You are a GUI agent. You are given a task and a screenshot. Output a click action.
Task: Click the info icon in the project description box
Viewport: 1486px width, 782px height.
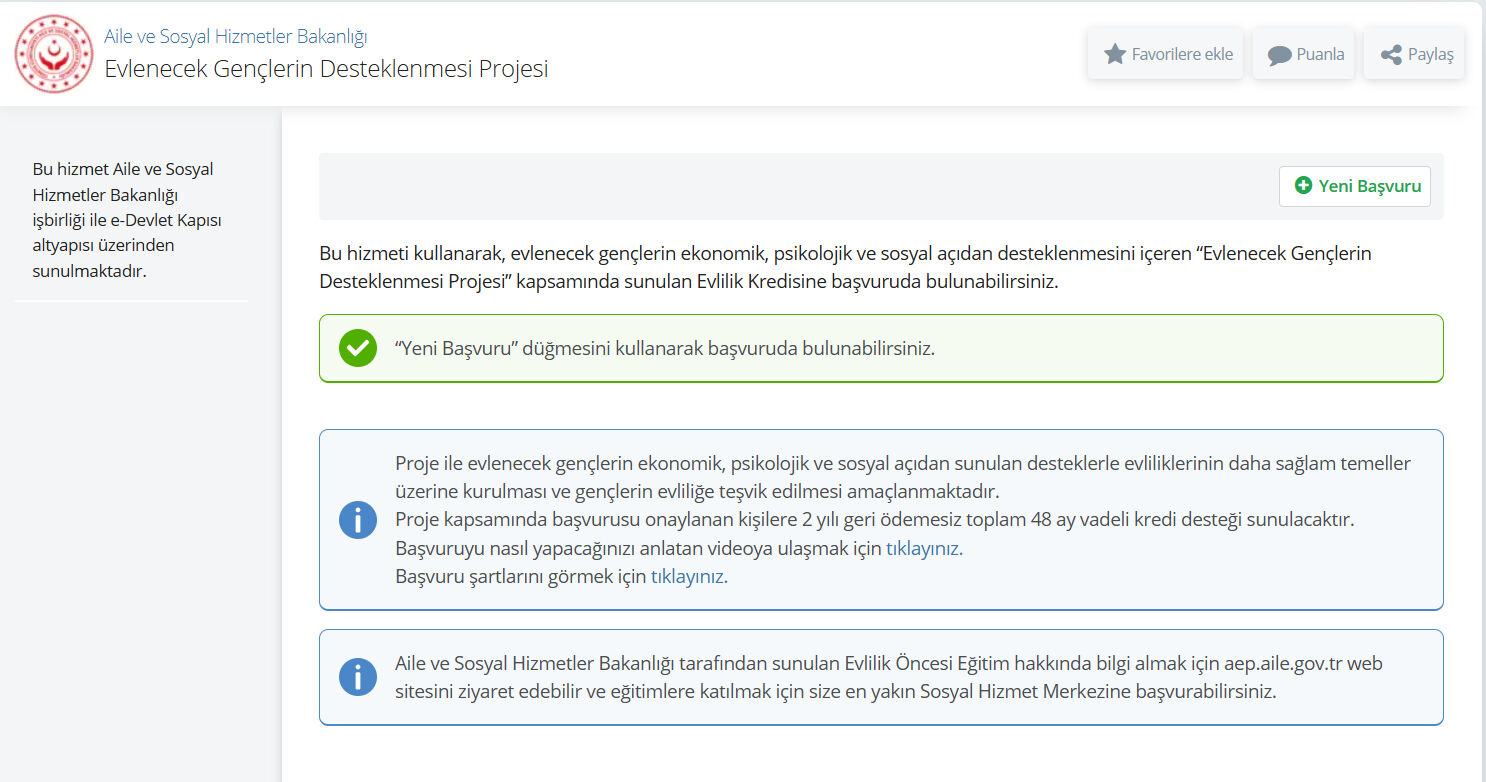click(357, 519)
